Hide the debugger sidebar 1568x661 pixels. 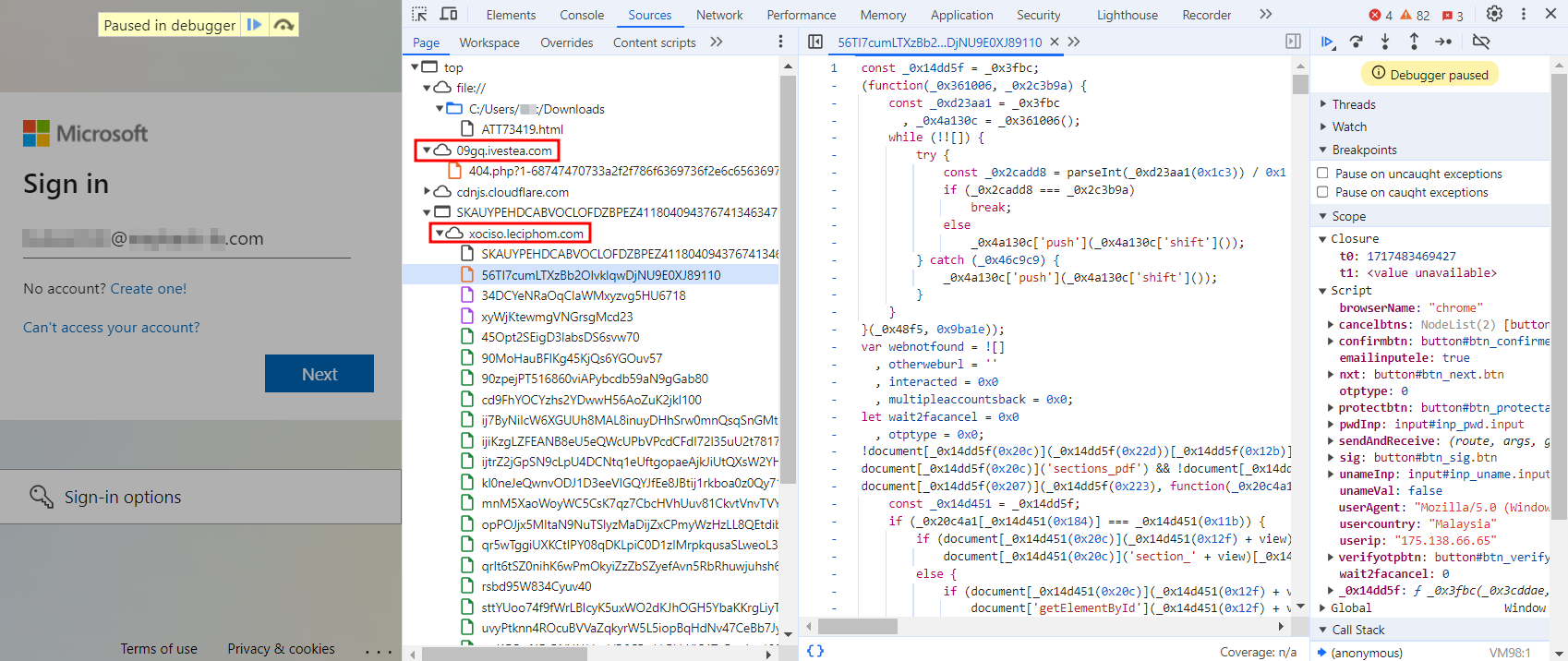1293,42
